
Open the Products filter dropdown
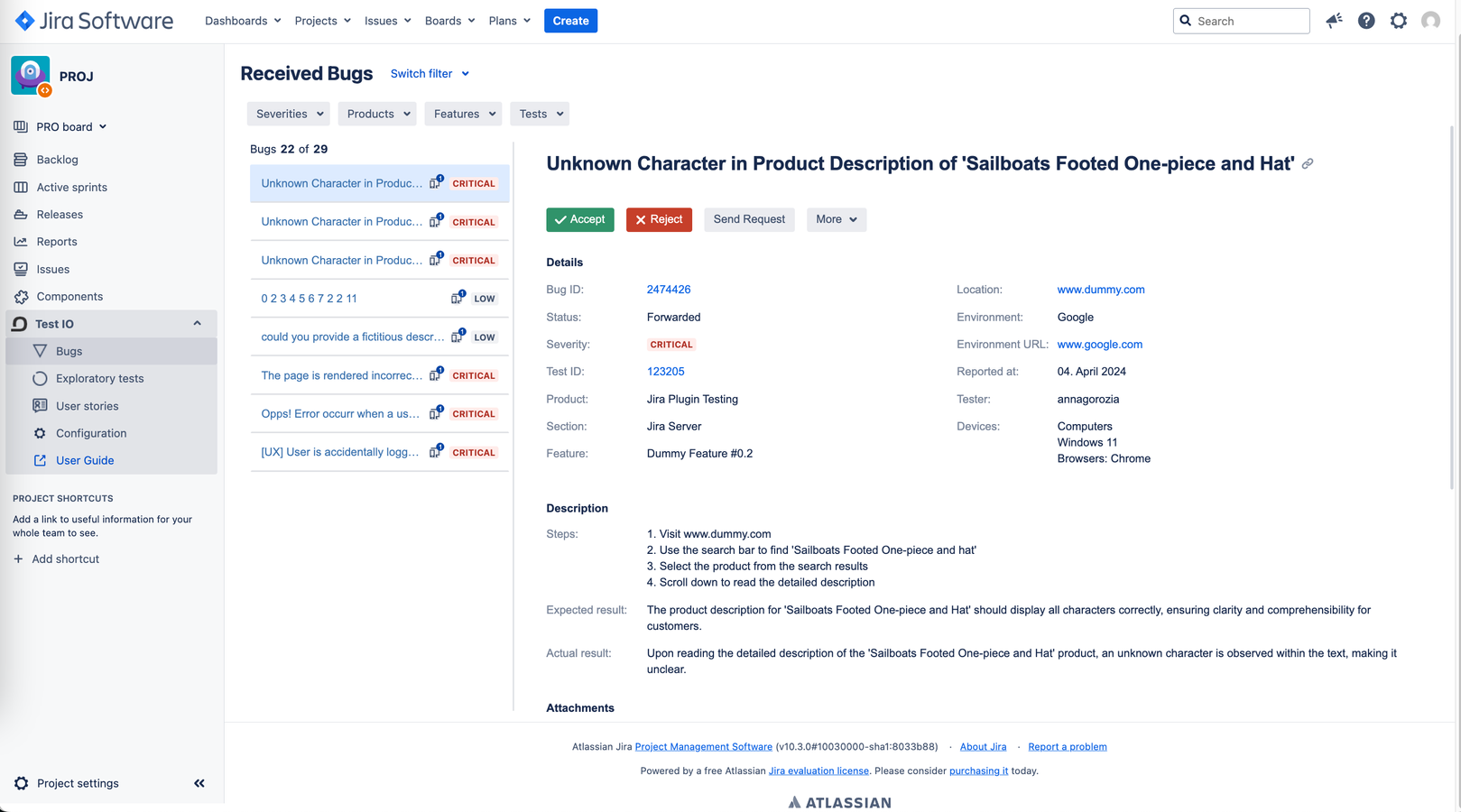coord(378,114)
